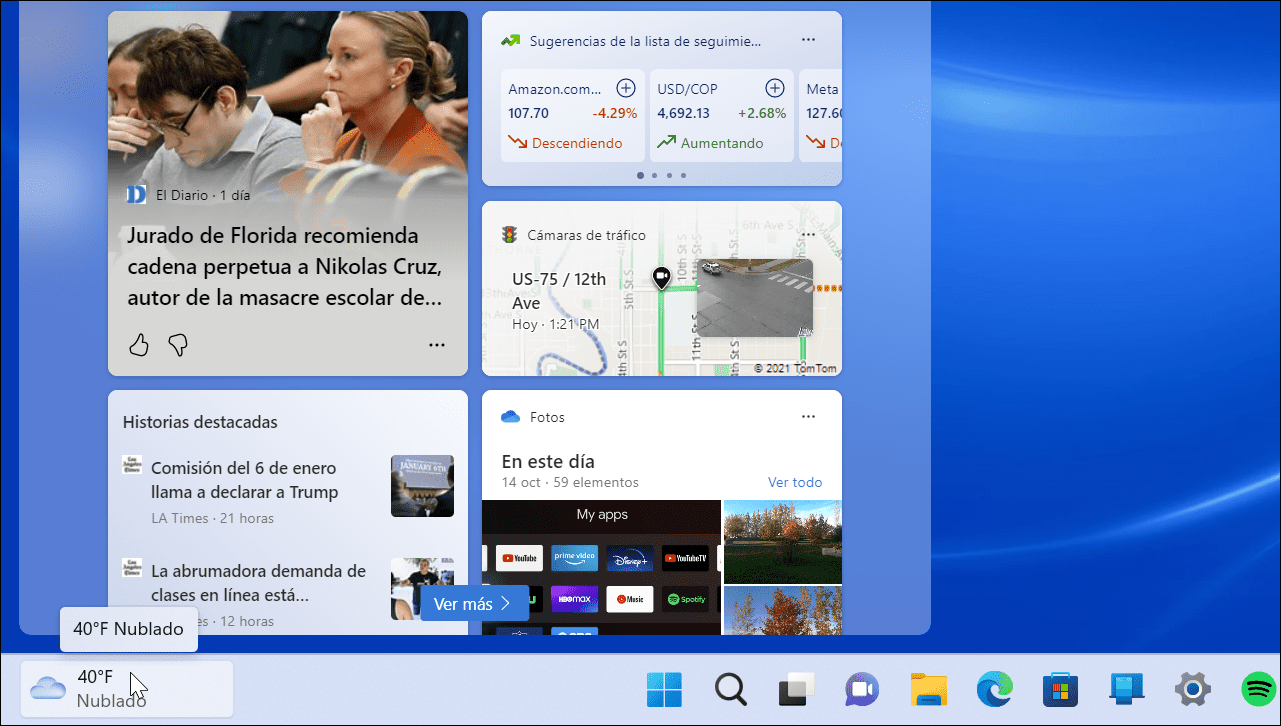Open the news article ellipsis menu
The width and height of the screenshot is (1281, 726).
pyautogui.click(x=437, y=344)
